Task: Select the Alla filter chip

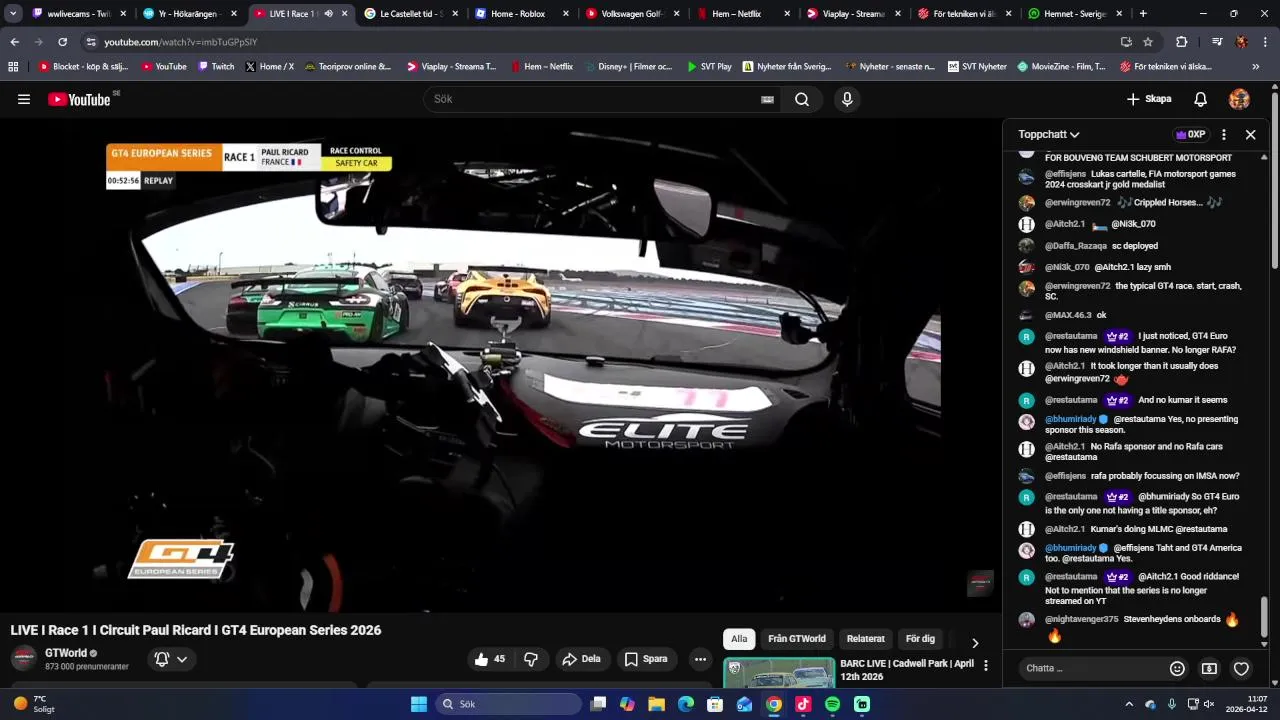Action: tap(739, 639)
